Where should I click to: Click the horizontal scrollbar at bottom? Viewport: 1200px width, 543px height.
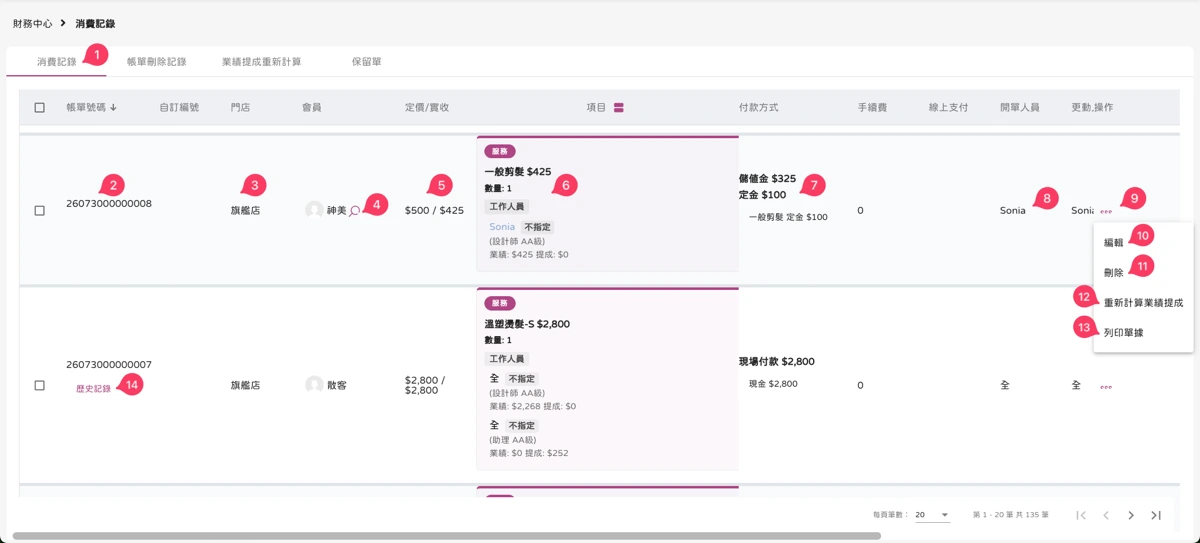click(446, 536)
